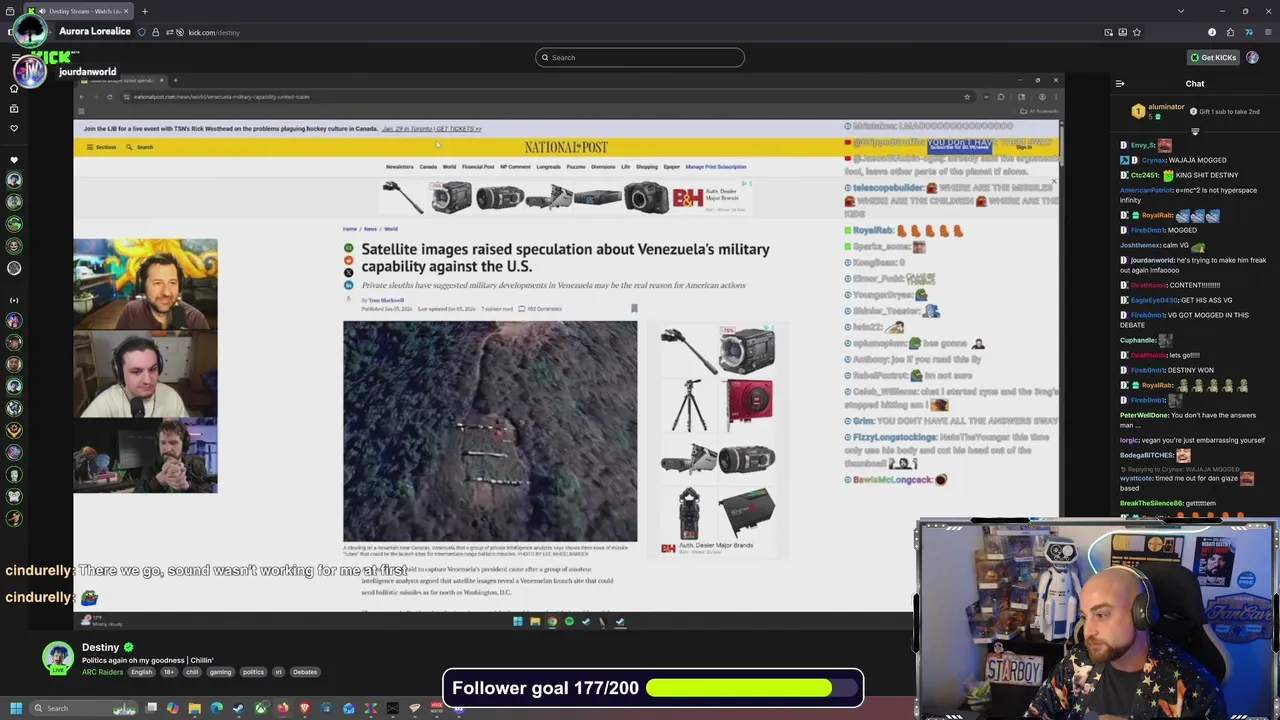
Task: Expand chat leaderboard with down arrow
Action: tap(1195, 131)
